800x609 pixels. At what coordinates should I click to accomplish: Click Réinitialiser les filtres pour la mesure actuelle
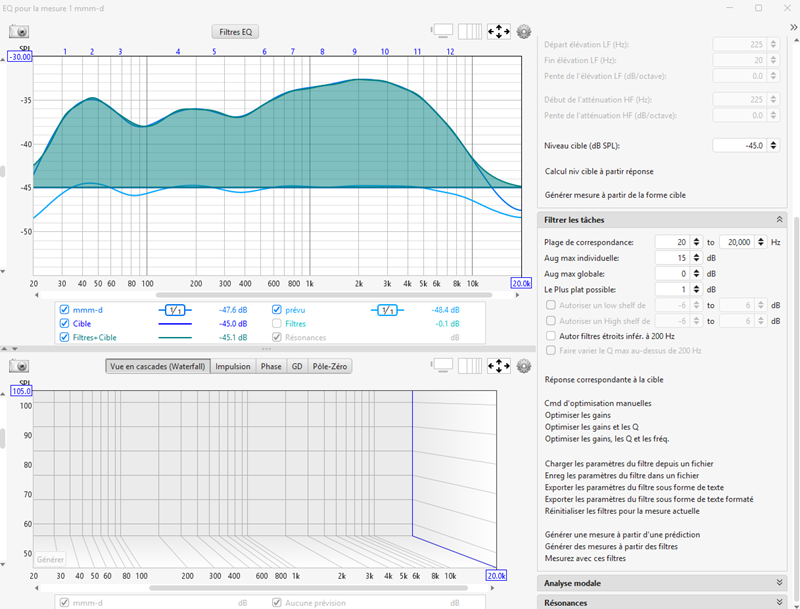(x=622, y=511)
